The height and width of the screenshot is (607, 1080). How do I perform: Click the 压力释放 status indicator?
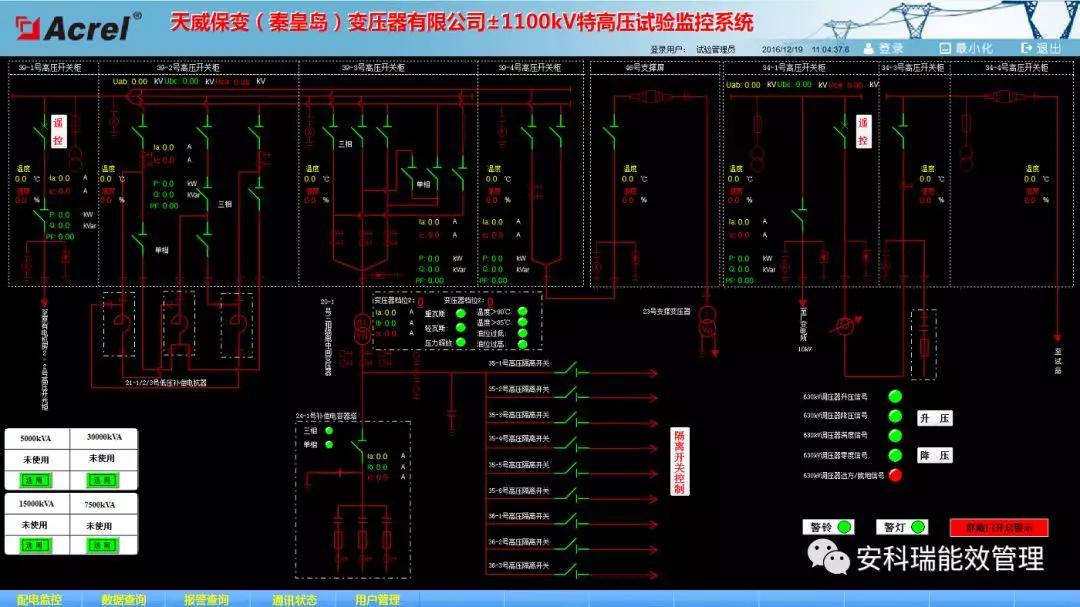[461, 342]
